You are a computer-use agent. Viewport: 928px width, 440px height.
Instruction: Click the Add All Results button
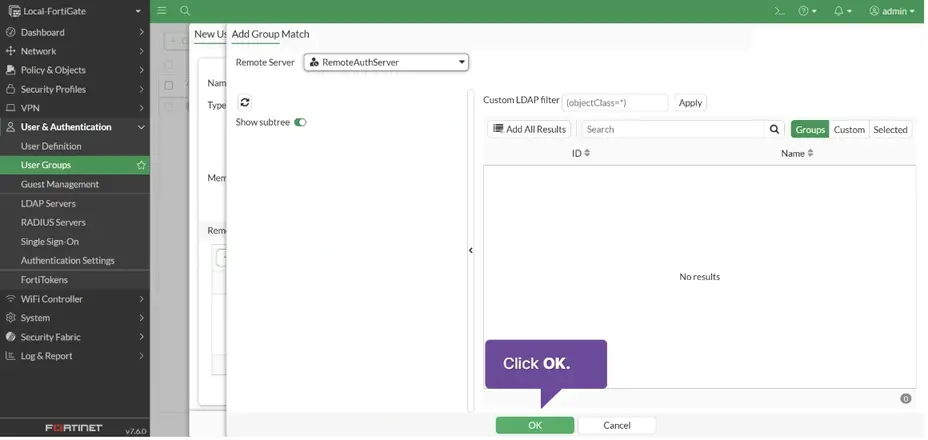529,129
